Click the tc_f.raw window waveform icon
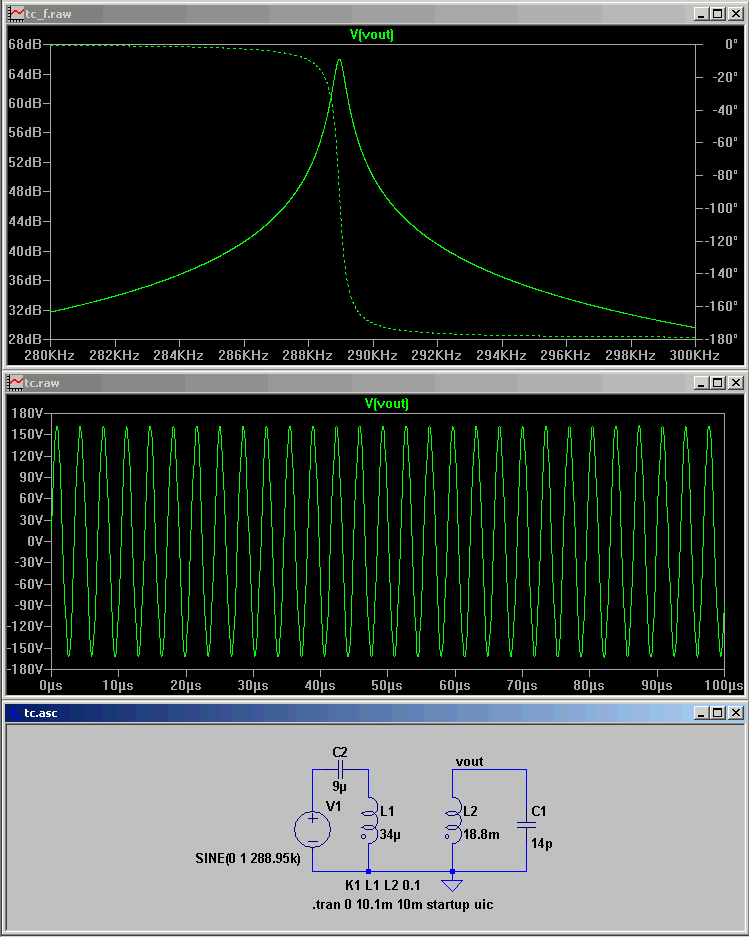The width and height of the screenshot is (749, 937). (16, 14)
